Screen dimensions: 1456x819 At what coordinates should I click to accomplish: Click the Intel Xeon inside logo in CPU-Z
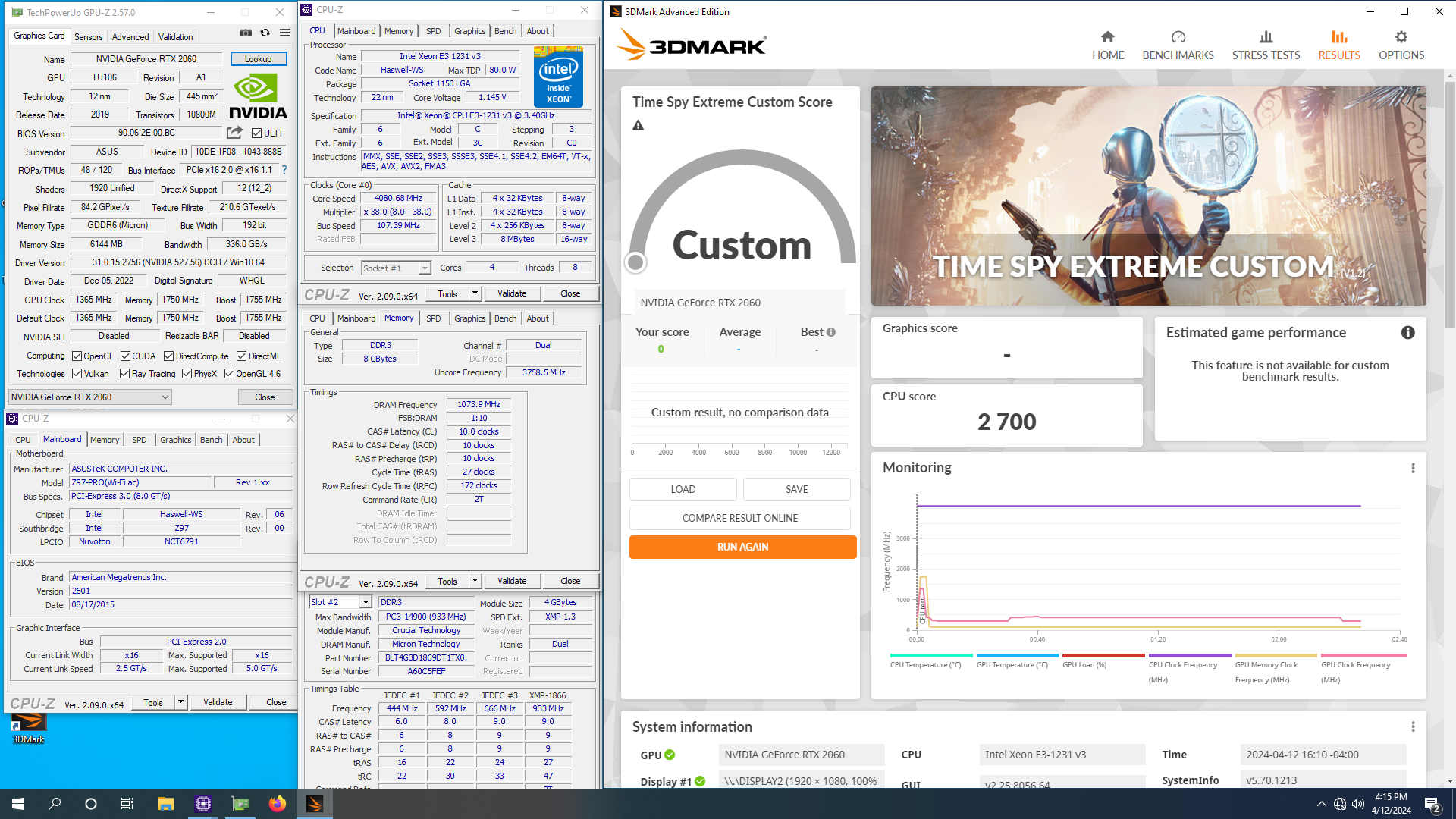tap(558, 77)
